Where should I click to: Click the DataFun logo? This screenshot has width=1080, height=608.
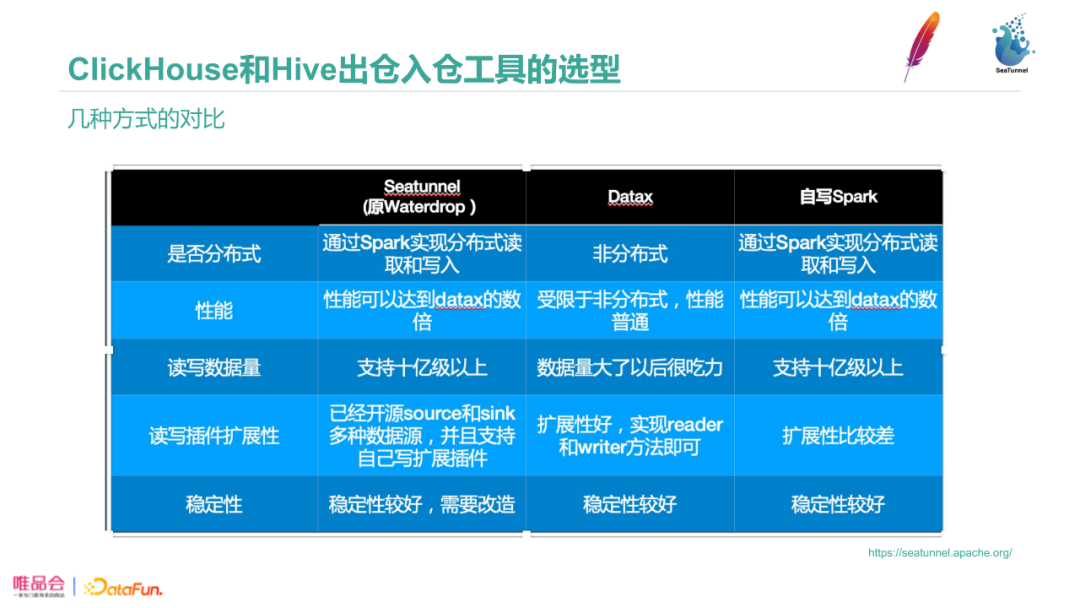pyautogui.click(x=123, y=587)
